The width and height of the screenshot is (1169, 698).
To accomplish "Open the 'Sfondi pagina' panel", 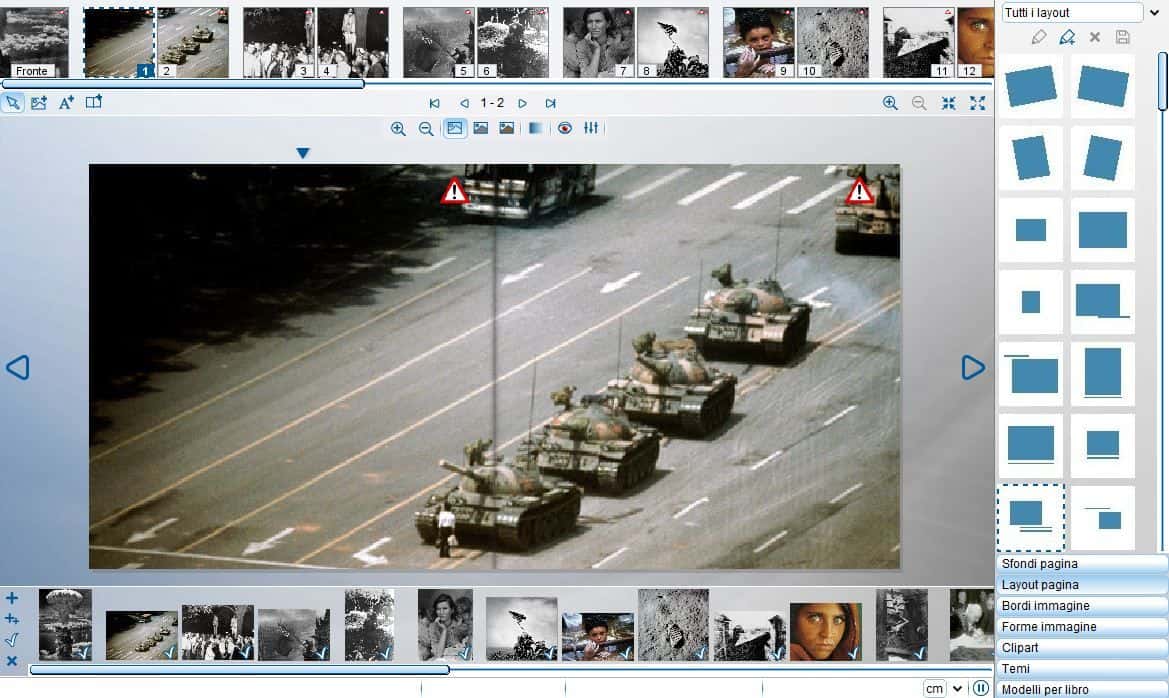I will [x=1082, y=564].
